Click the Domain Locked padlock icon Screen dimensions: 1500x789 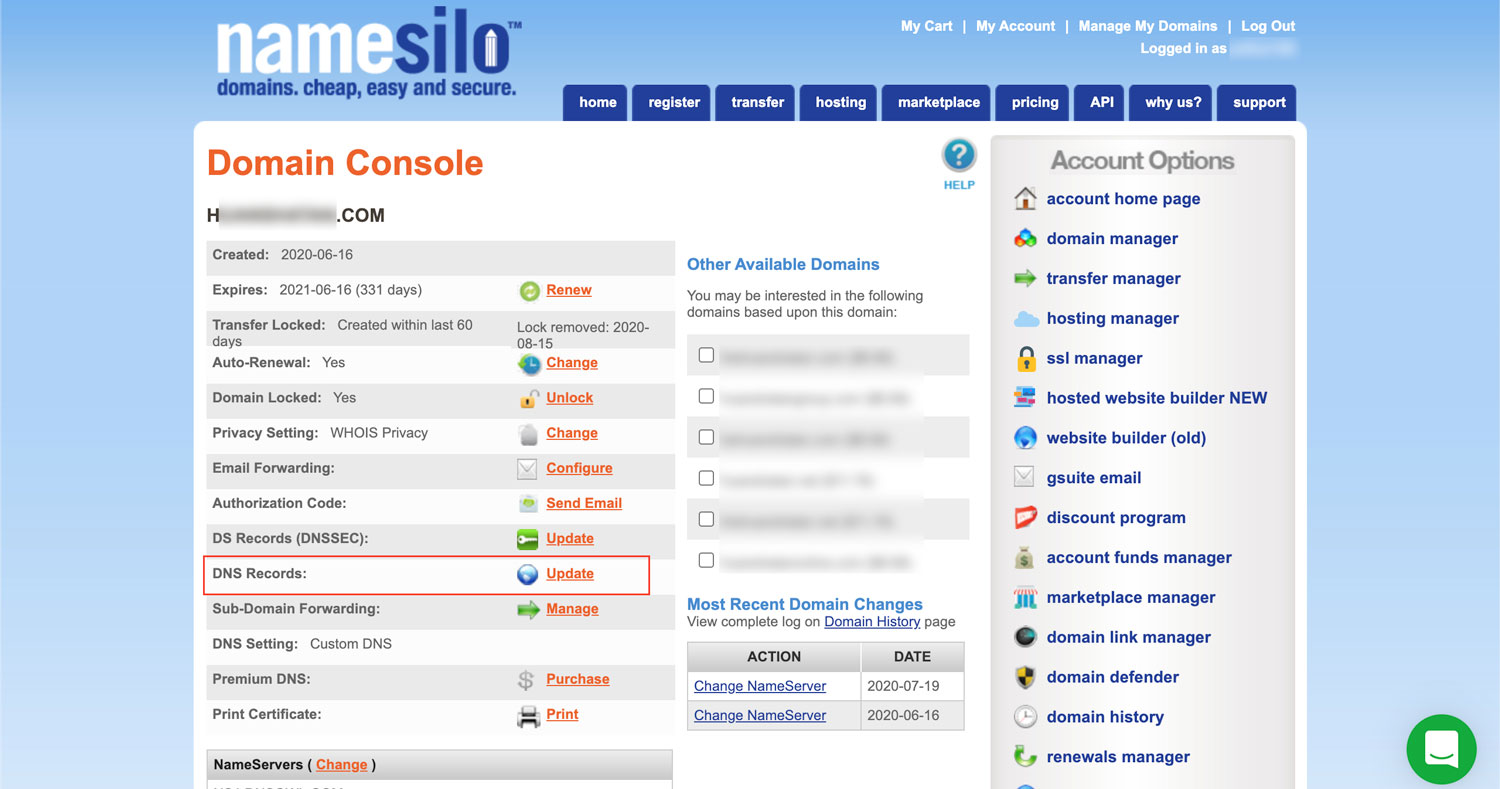pos(529,399)
